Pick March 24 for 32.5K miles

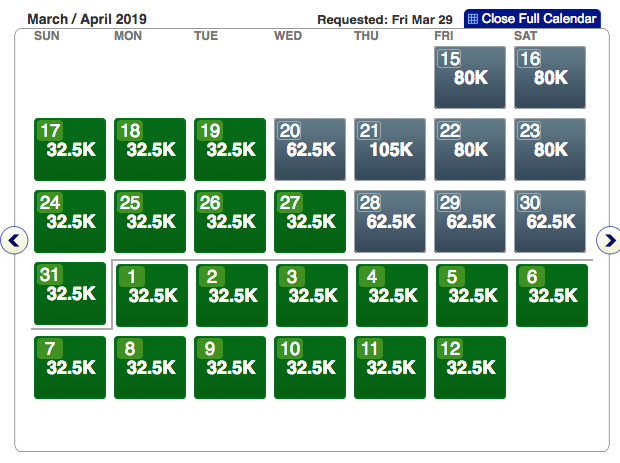70,221
